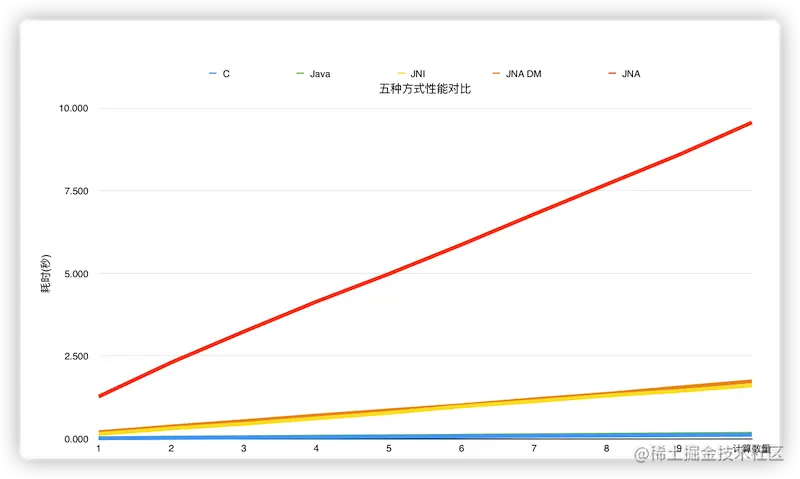
Task: Click x-axis tick label 4
Action: 316,448
